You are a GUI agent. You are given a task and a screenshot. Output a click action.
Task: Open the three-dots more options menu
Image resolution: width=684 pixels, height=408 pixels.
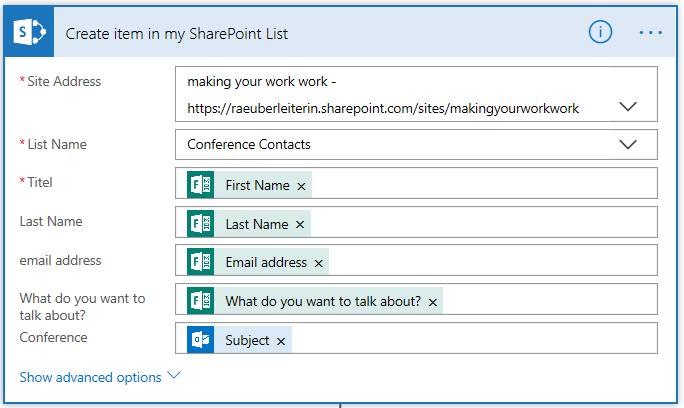651,32
